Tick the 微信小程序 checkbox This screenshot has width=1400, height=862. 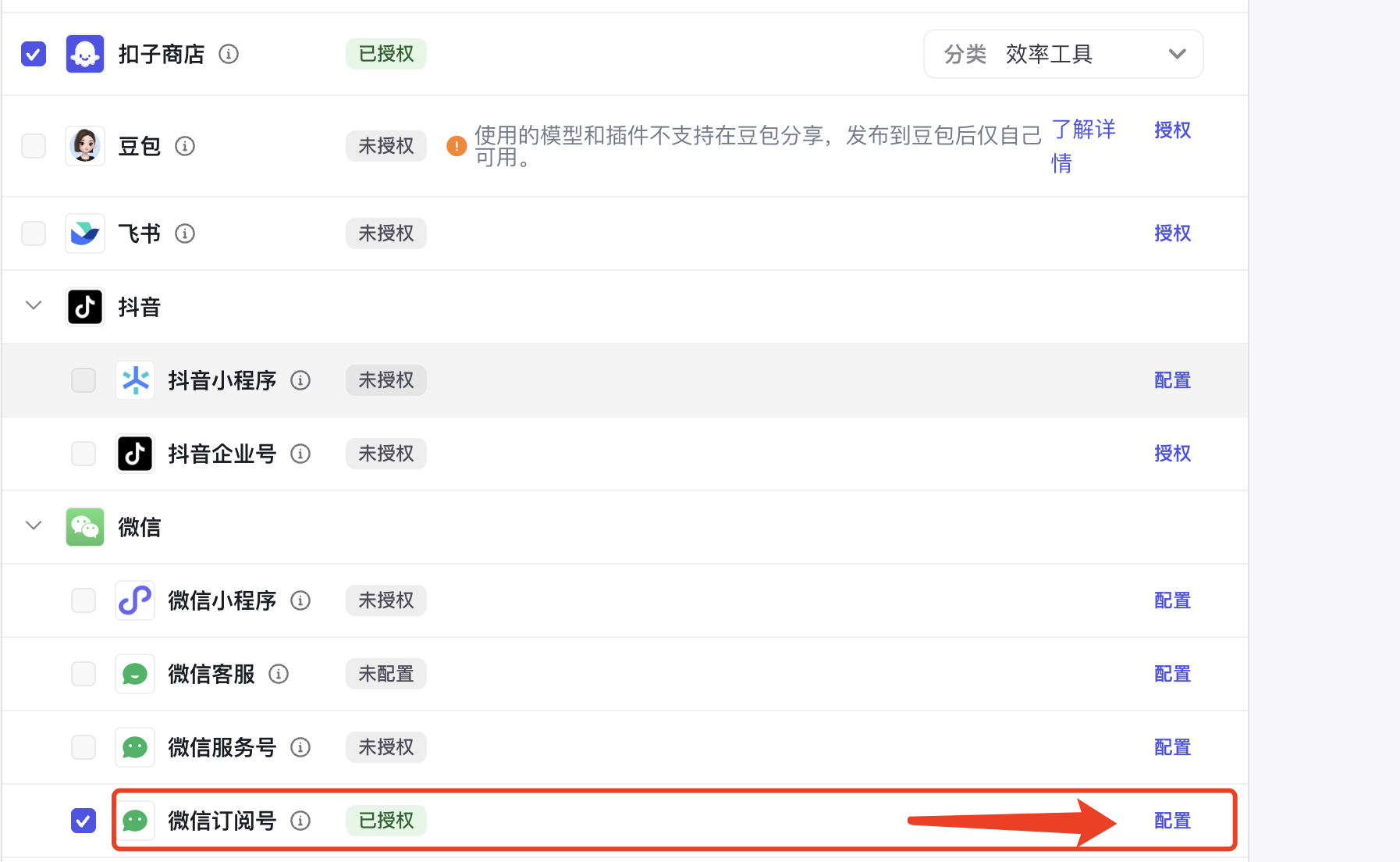pos(84,600)
